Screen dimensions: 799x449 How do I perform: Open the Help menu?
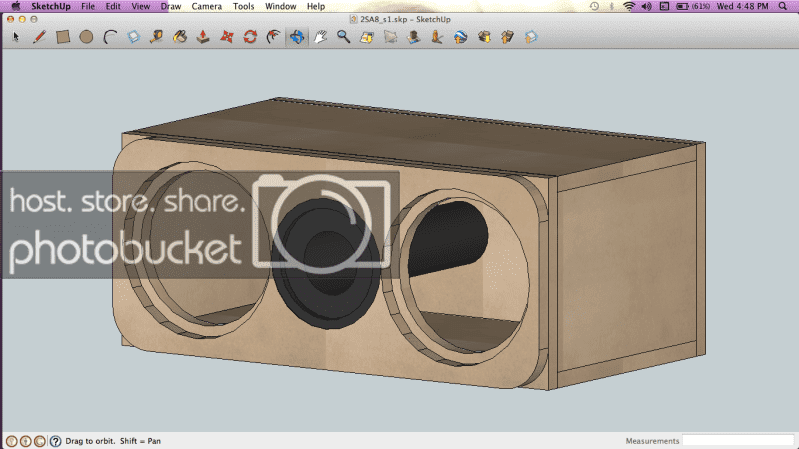[315, 6]
